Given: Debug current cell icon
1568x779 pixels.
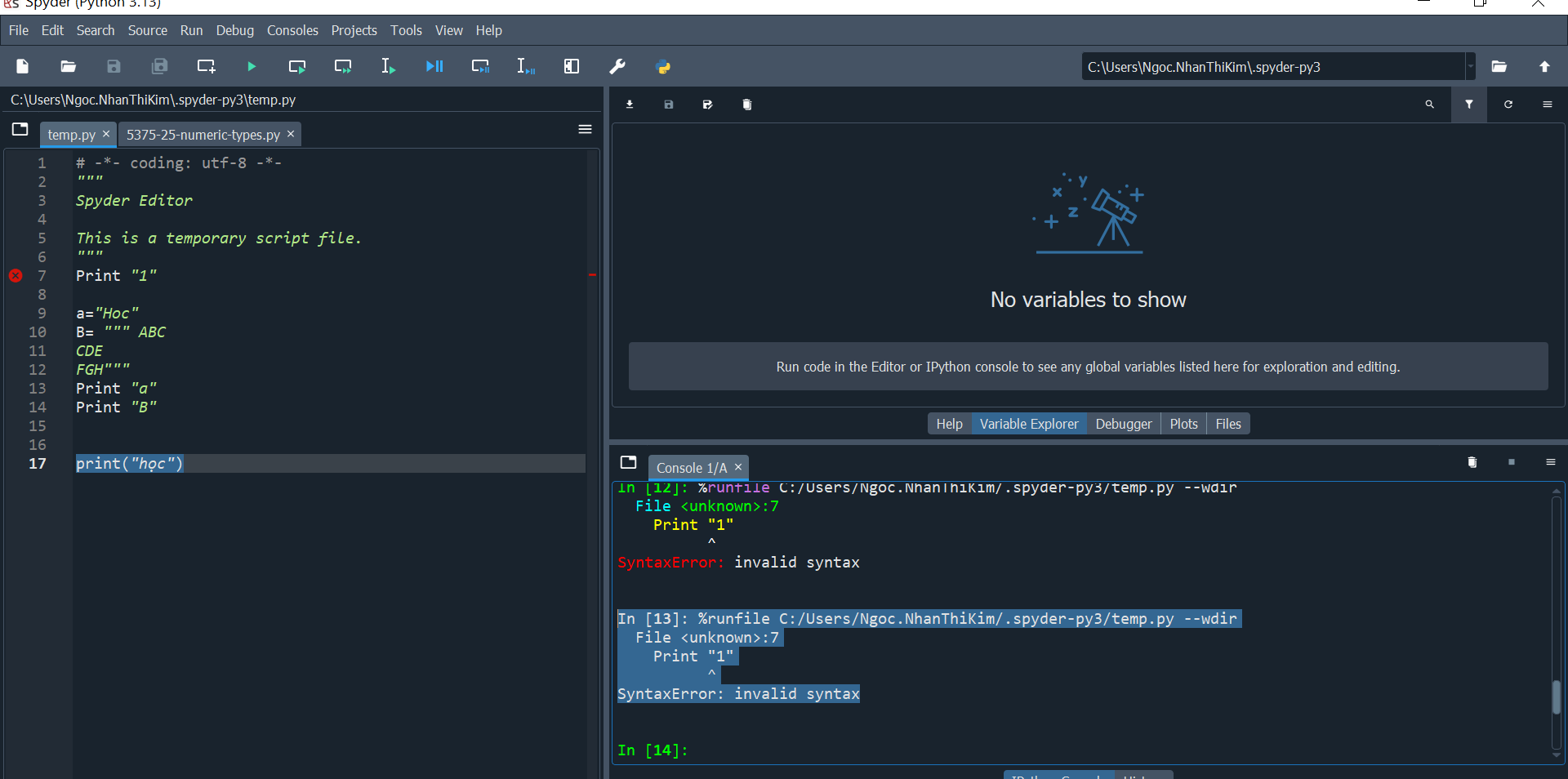Looking at the screenshot, I should pos(480,66).
